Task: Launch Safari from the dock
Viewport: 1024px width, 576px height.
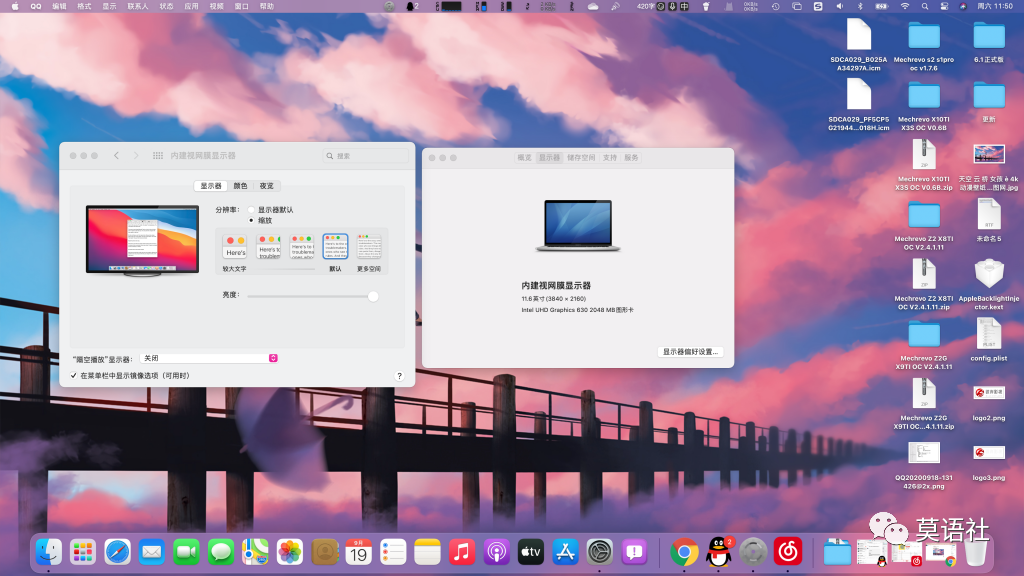Action: (118, 552)
